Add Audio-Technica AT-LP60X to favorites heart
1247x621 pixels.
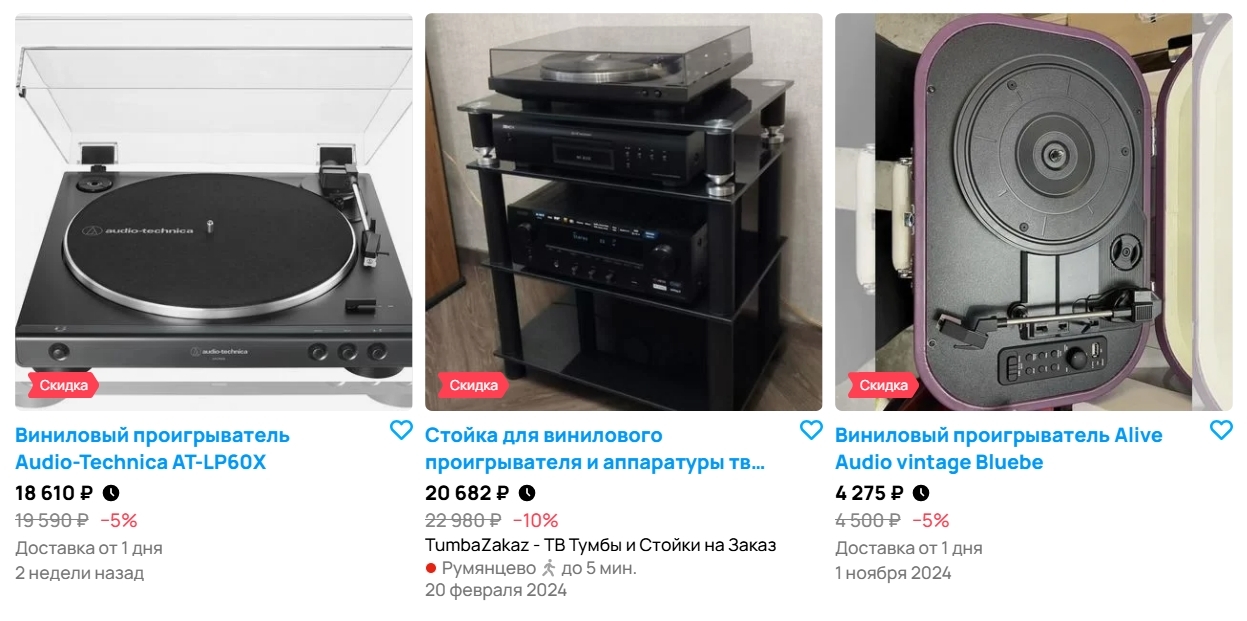pos(401,430)
